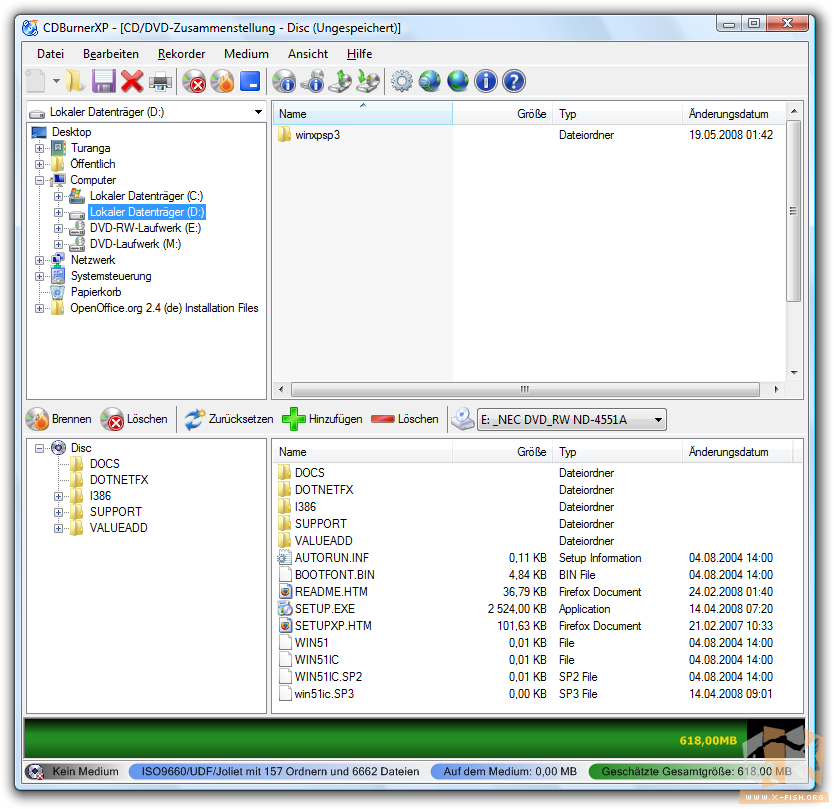Select SETUP.EXE in the compilation list

tap(324, 609)
